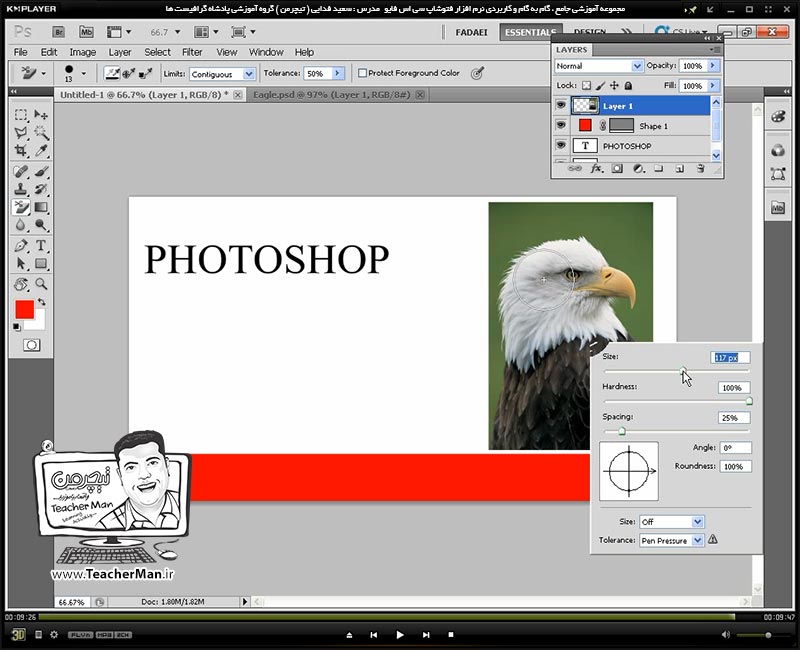Toggle lock all padlock icon
Viewport: 800px width, 650px height.
coord(629,86)
